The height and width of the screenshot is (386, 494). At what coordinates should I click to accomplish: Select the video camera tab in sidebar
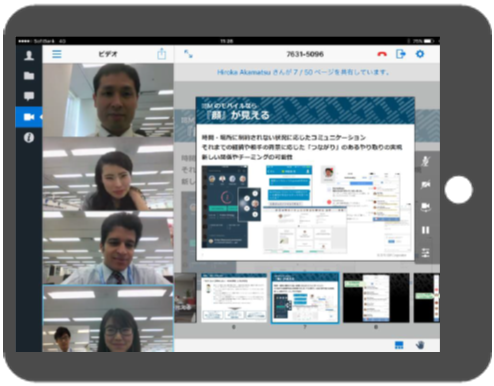[x=29, y=117]
